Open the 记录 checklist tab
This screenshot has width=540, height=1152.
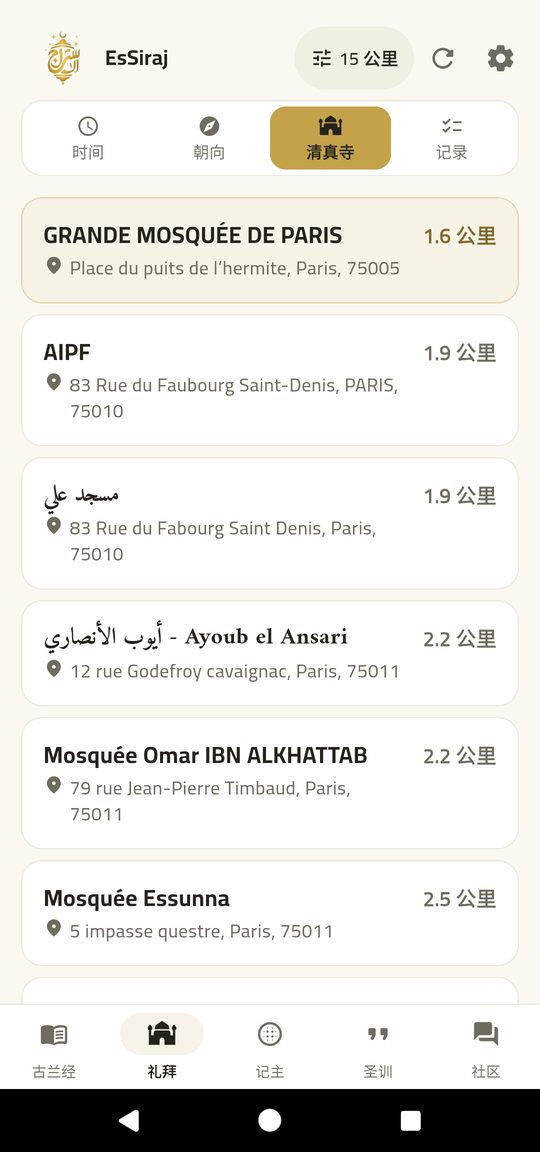(x=451, y=138)
